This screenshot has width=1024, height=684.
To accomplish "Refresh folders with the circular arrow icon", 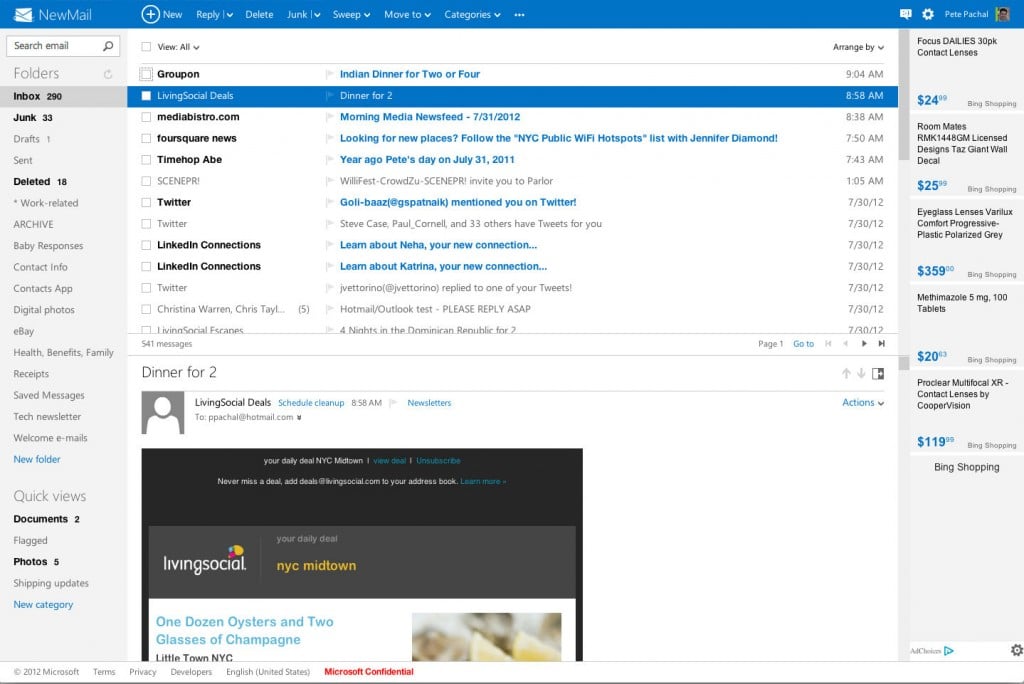I will (x=108, y=74).
